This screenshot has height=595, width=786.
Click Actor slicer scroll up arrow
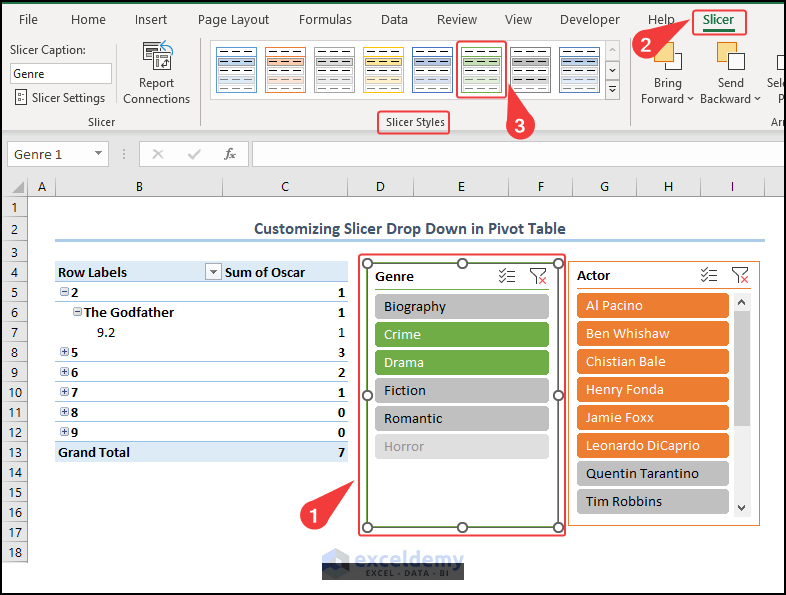tap(741, 302)
